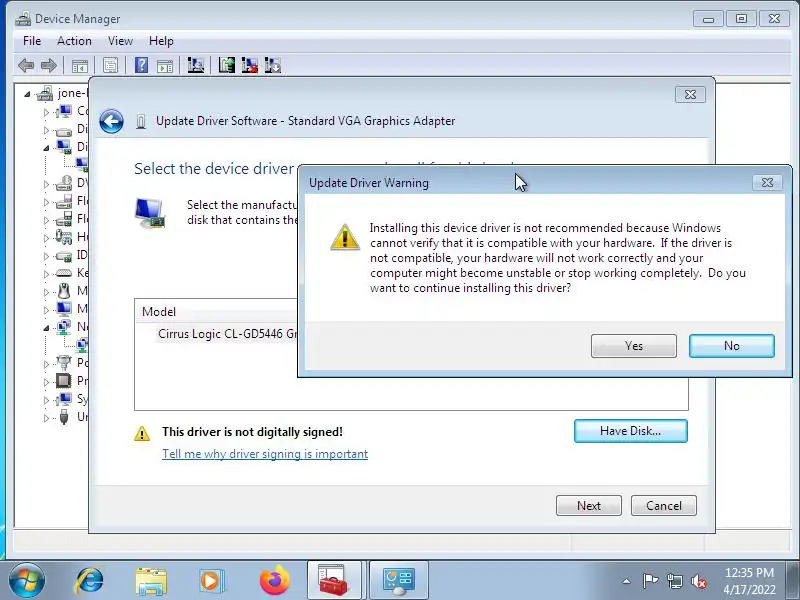Collapse the root jone- computer node
800x600 pixels.
(27, 94)
